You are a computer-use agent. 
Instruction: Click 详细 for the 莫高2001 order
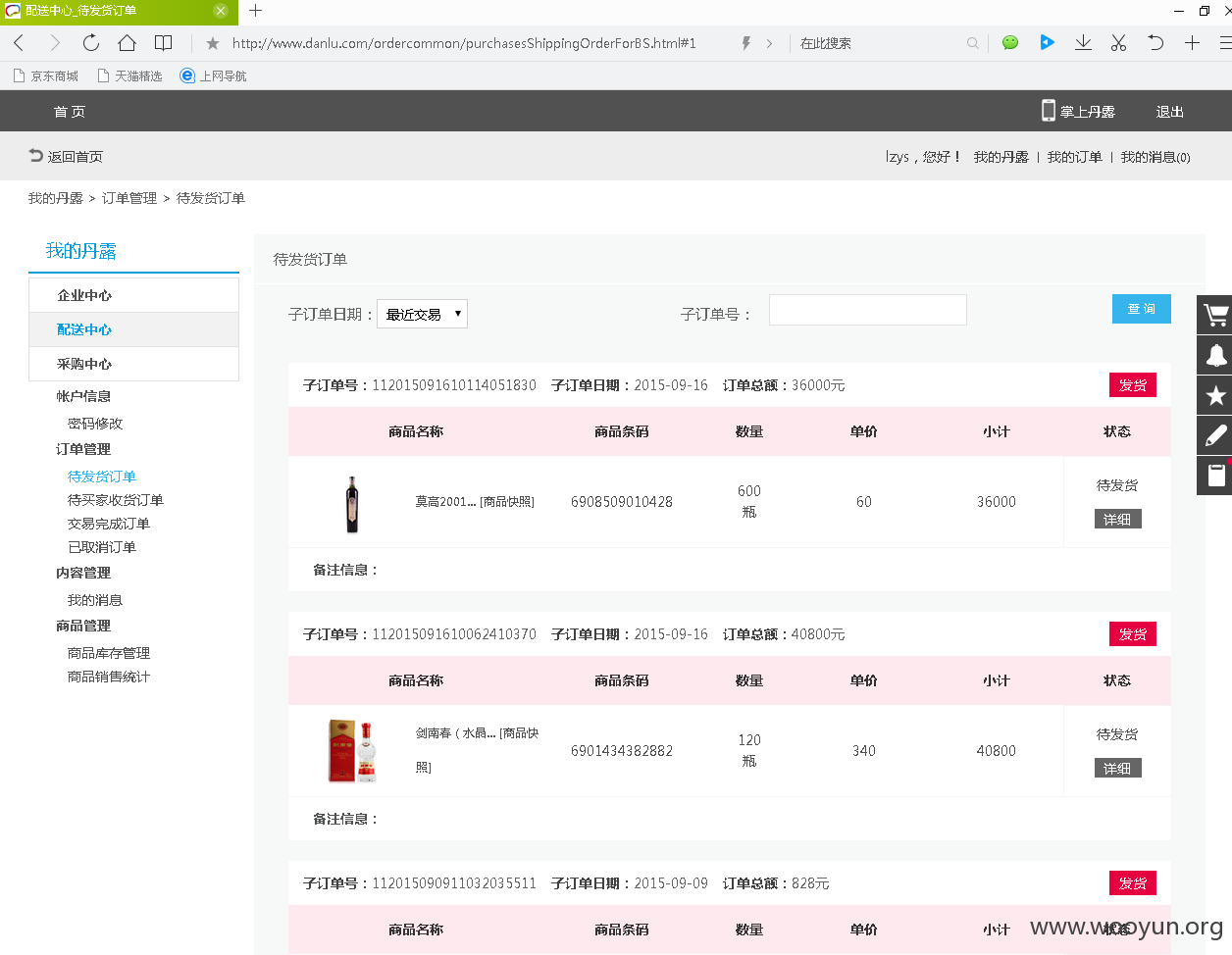1118,519
